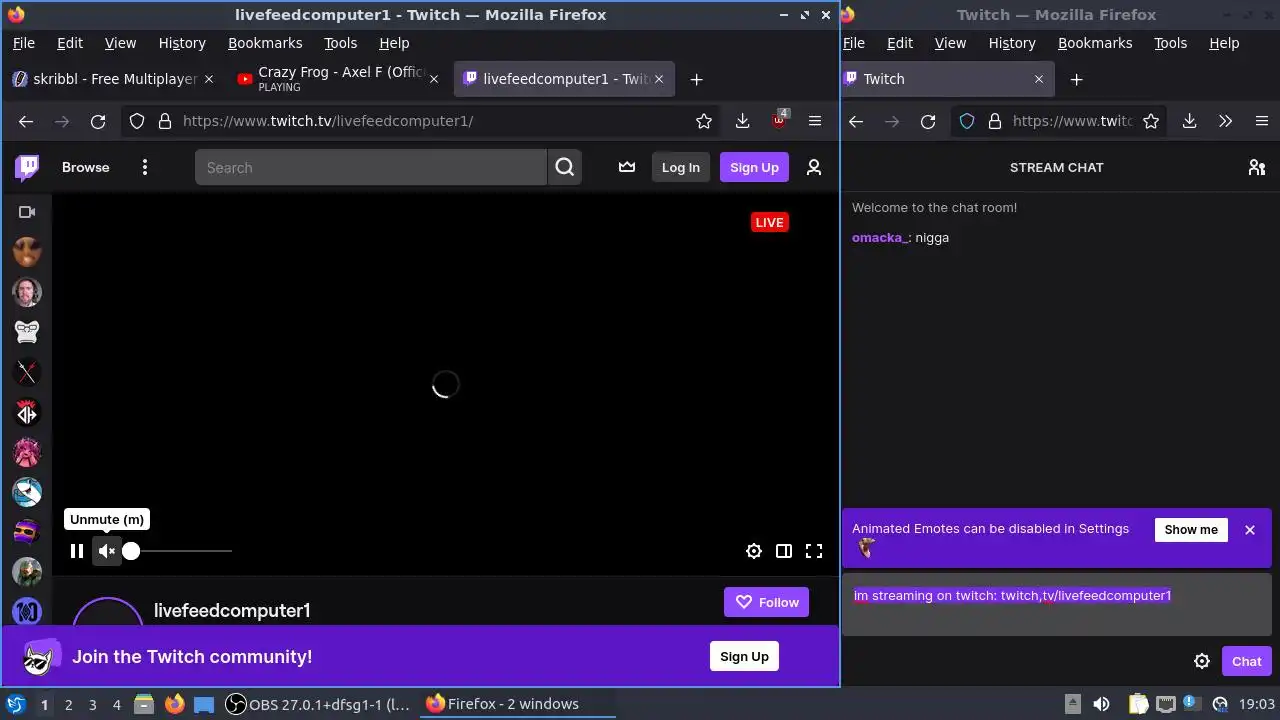1280x720 pixels.
Task: Bookmark the page with the star in left window
Action: pos(704,121)
